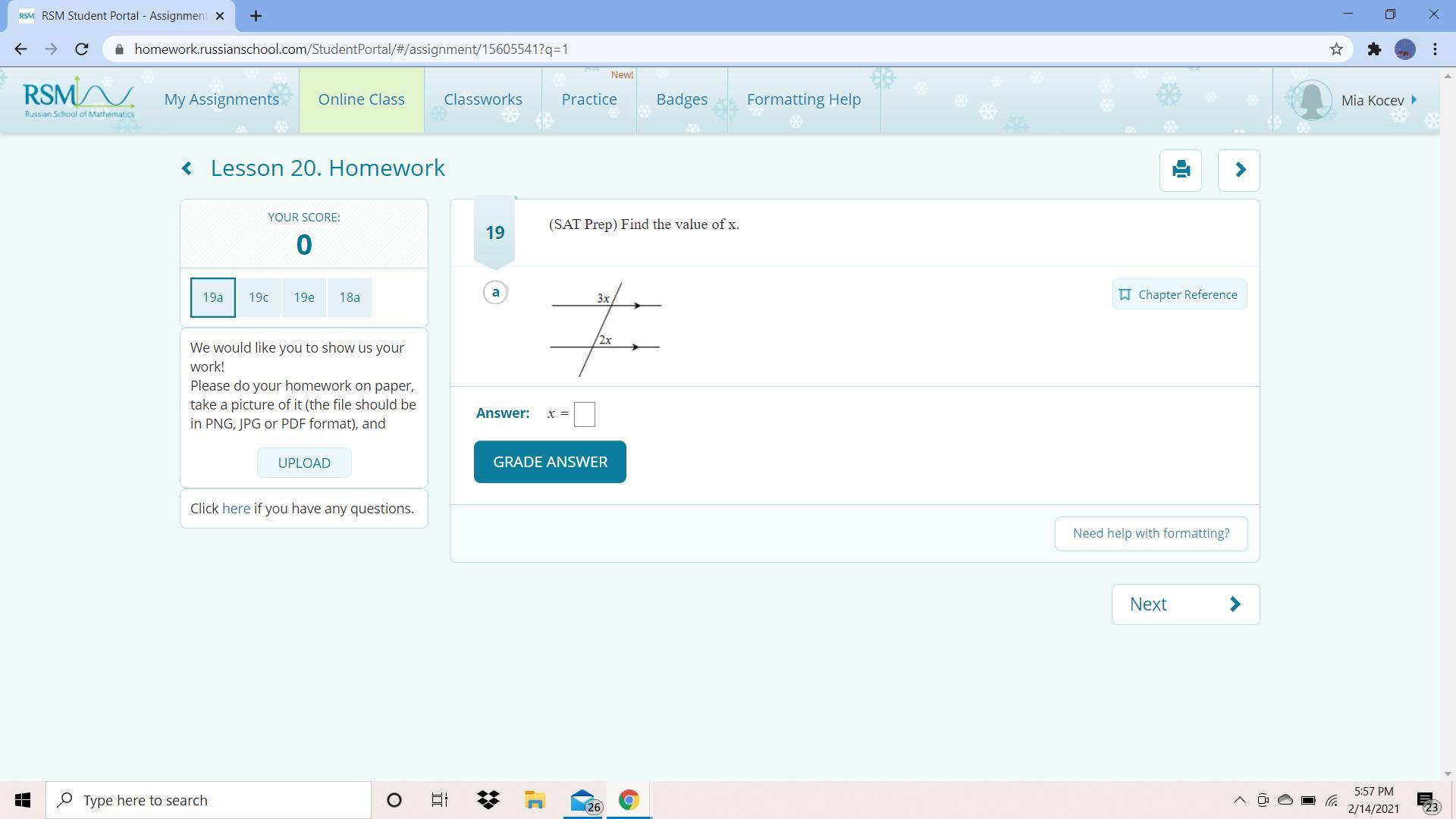Reload the page
Viewport: 1456px width, 819px height.
click(82, 49)
